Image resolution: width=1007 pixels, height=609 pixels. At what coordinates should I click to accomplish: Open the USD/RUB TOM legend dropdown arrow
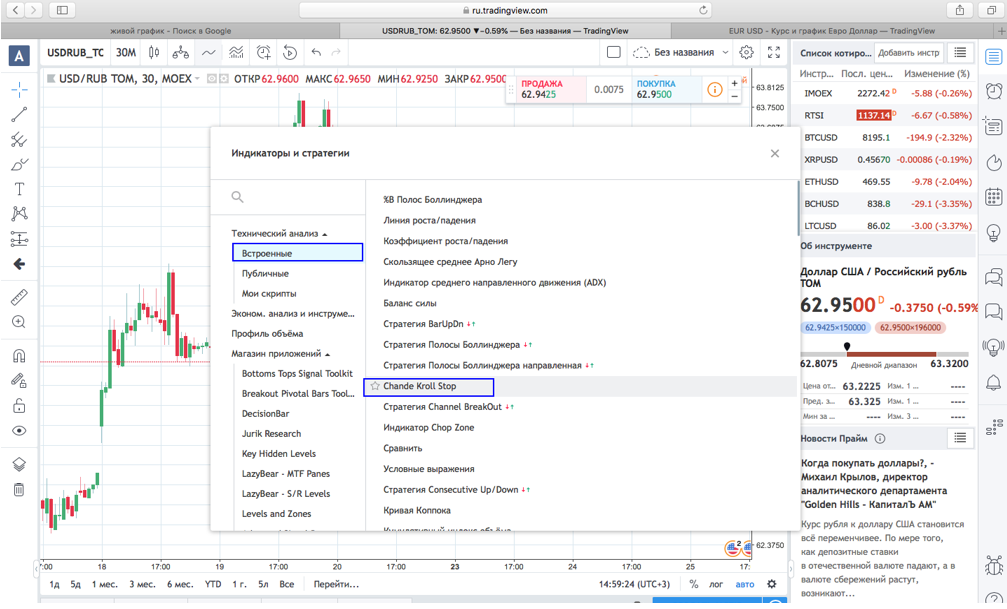click(197, 79)
